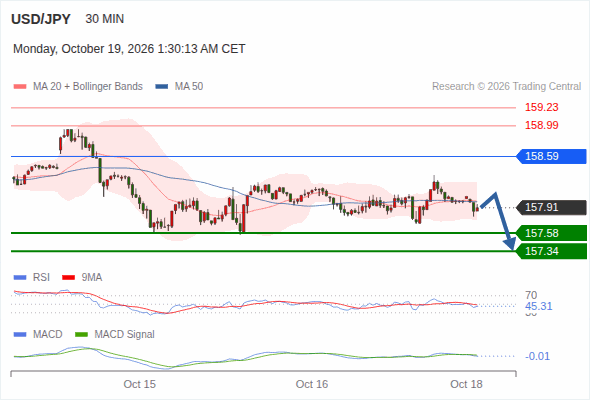Click the Oct 16 date axis label
Image resolution: width=590 pixels, height=400 pixels.
[x=312, y=384]
